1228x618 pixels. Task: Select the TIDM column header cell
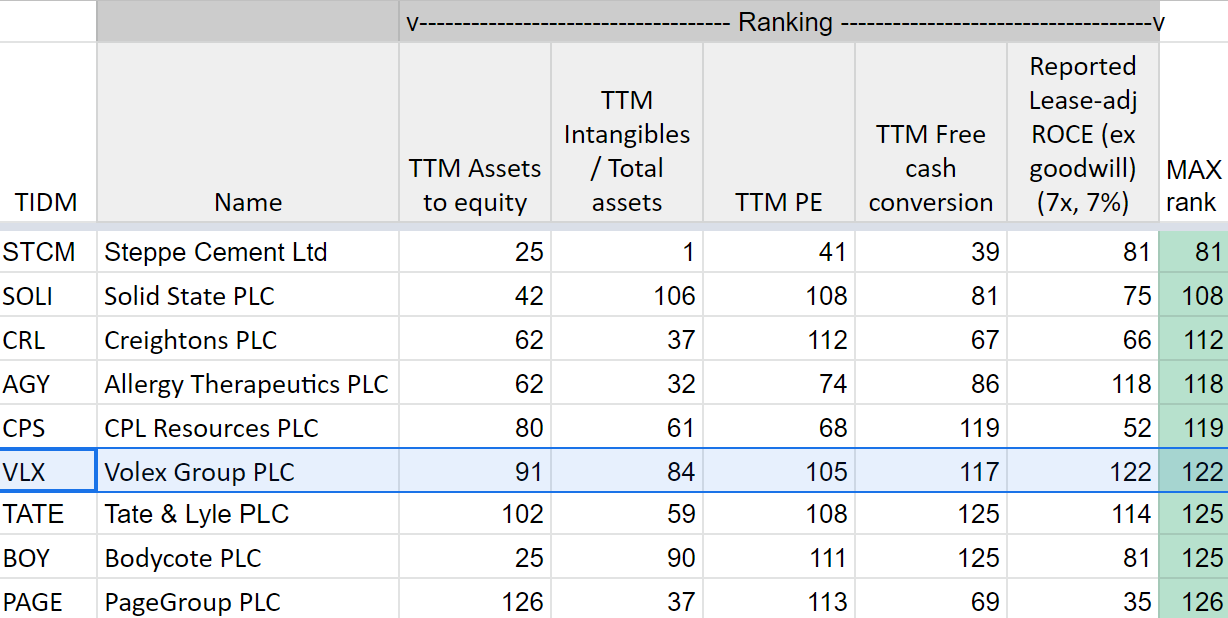48,133
